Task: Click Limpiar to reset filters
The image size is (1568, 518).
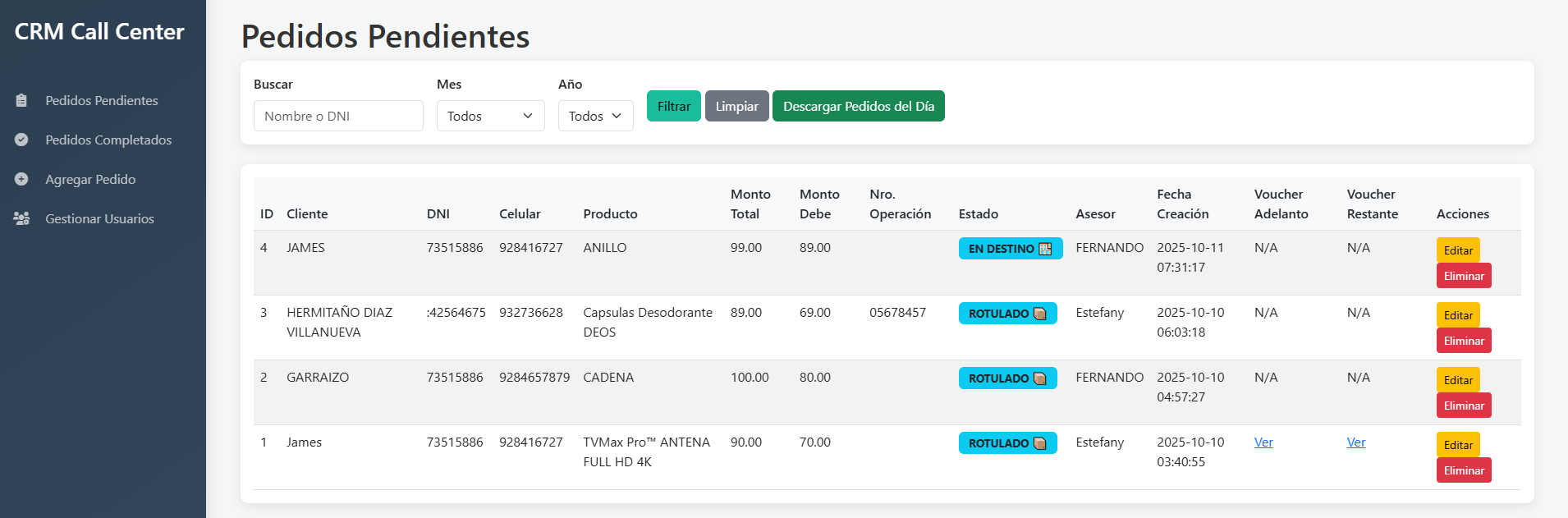Action: coord(736,106)
